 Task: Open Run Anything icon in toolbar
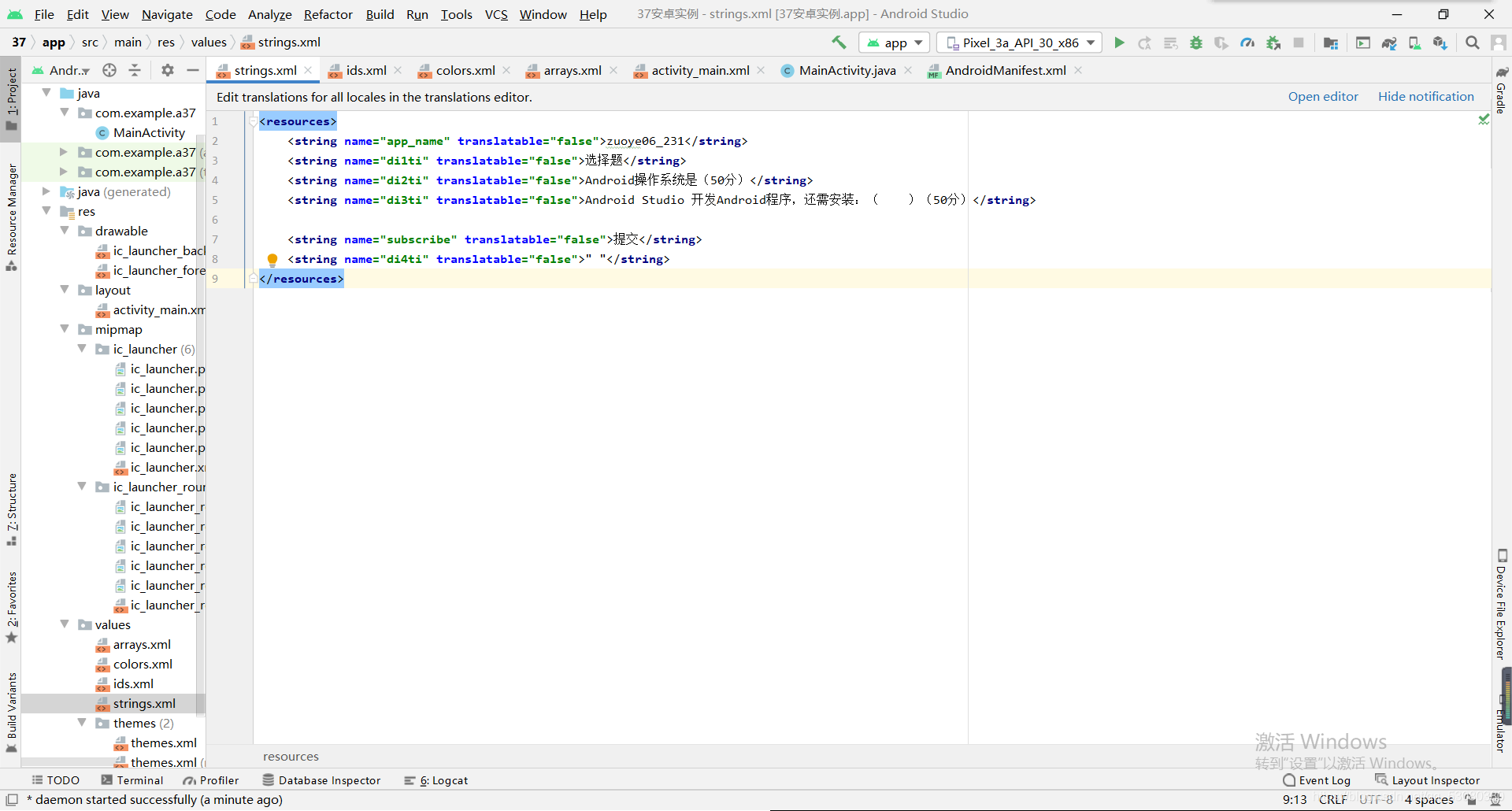(x=1363, y=43)
